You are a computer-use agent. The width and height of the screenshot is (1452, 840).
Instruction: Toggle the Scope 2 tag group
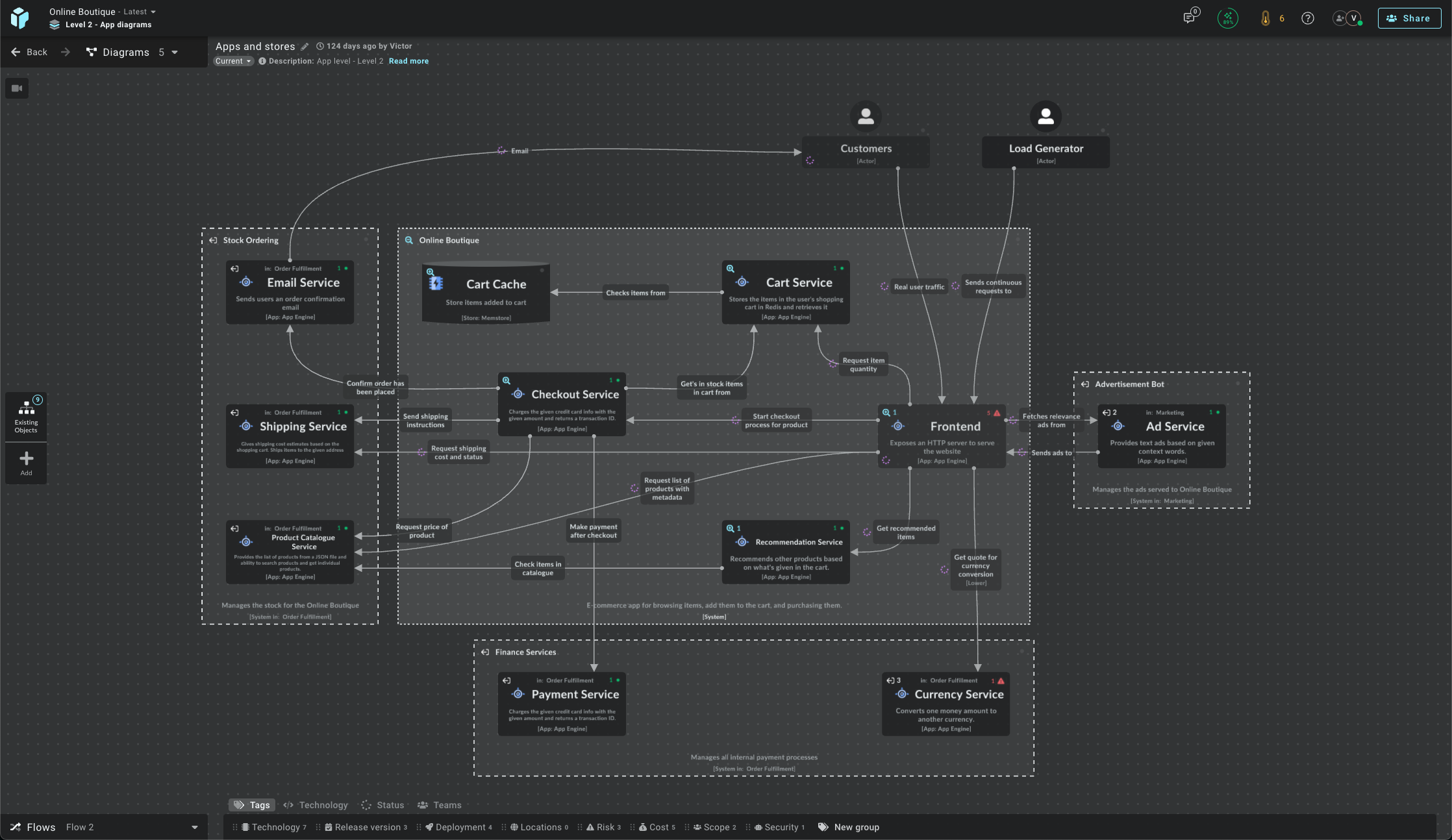[714, 827]
